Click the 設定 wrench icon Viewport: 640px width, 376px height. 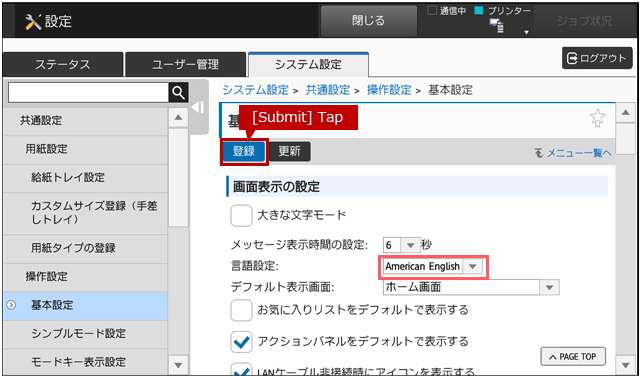pos(33,22)
